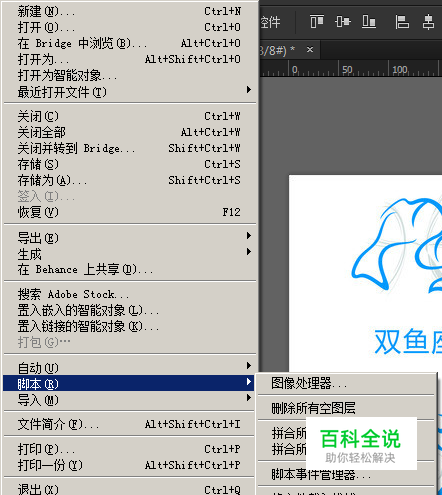442x495 pixels.
Task: Click the document tab title
Action: (277, 50)
